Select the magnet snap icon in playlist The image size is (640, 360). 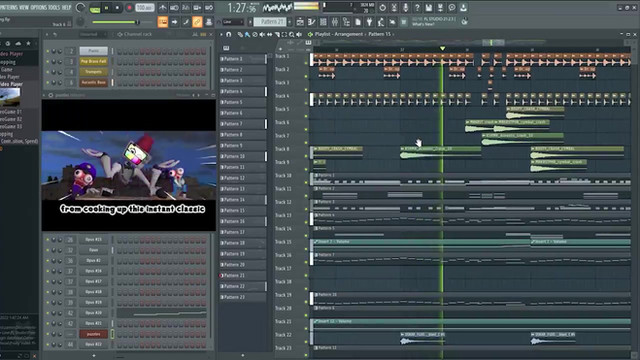(x=229, y=35)
